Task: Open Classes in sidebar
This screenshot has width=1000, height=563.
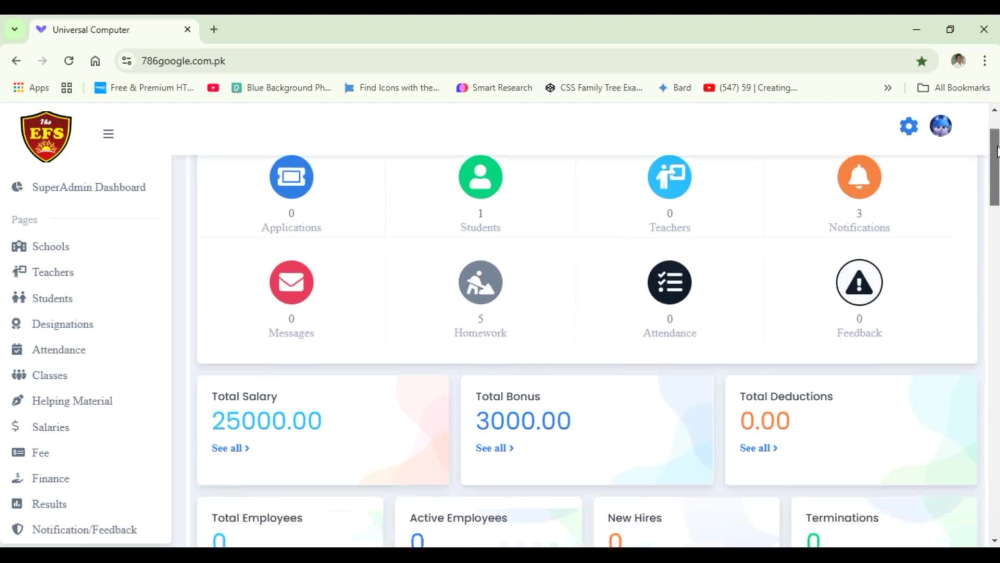Action: pos(40,375)
